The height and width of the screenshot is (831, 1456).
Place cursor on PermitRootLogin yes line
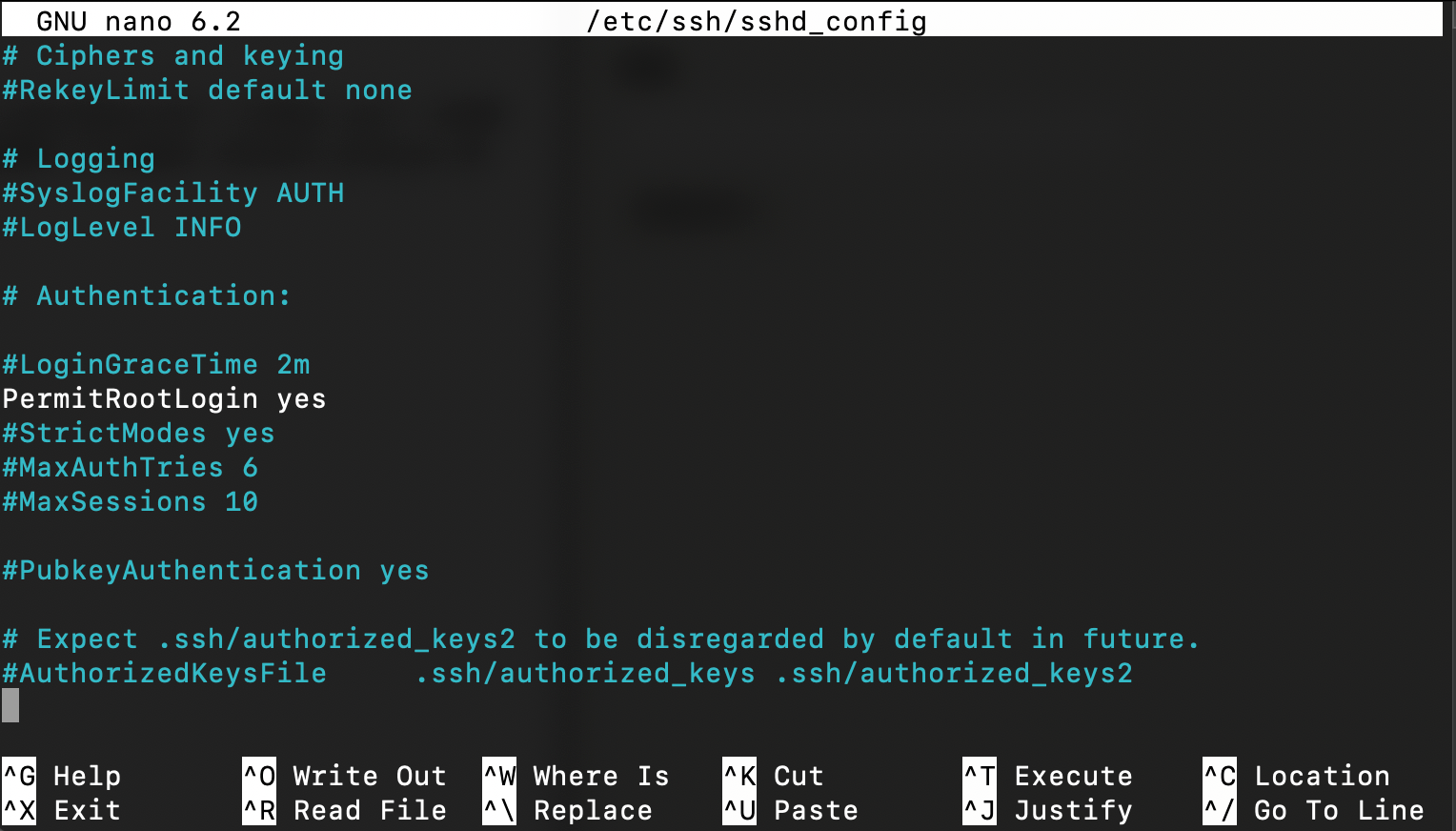click(x=164, y=398)
